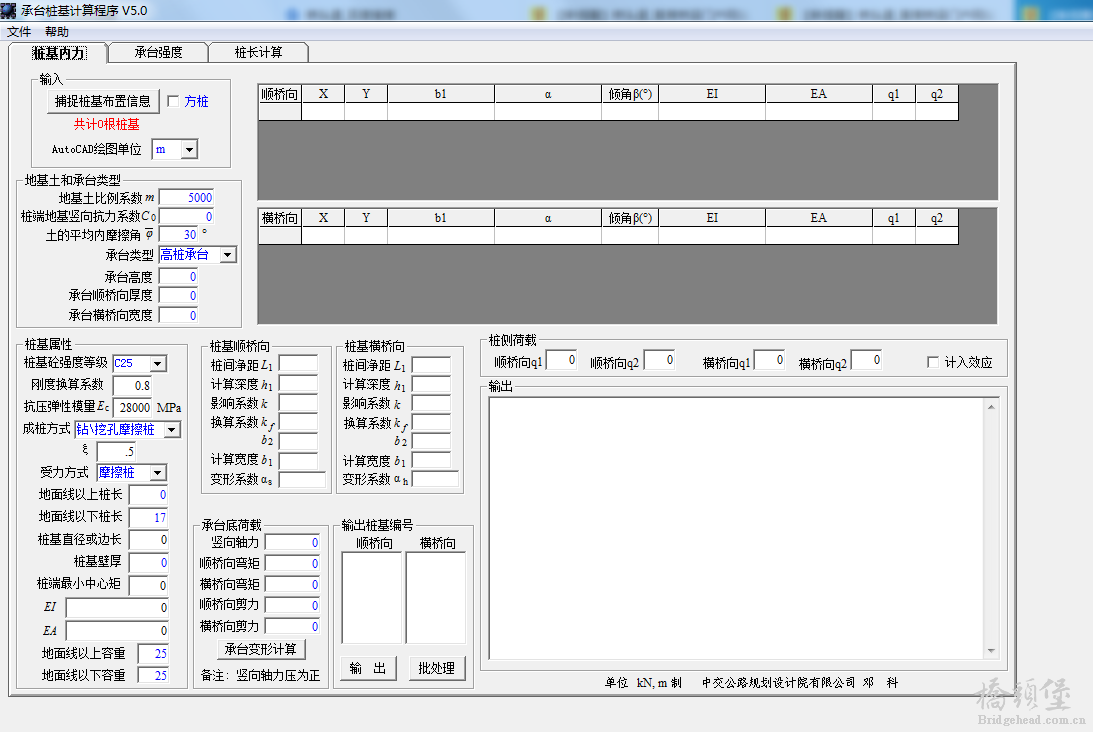The image size is (1093, 732).
Task: Open the 承台类型 dropdown
Action: point(227,255)
